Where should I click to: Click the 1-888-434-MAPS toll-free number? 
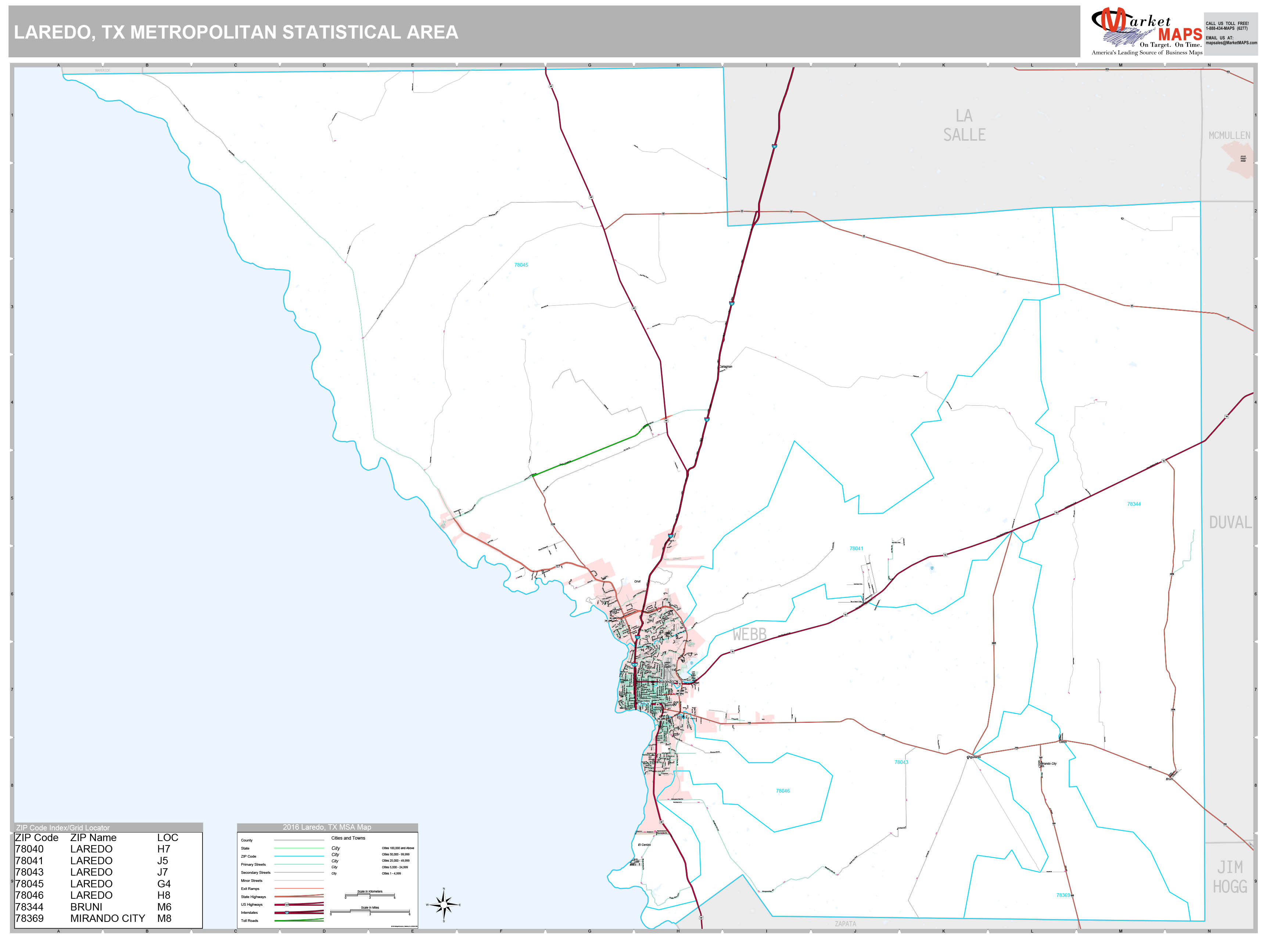(x=1227, y=29)
